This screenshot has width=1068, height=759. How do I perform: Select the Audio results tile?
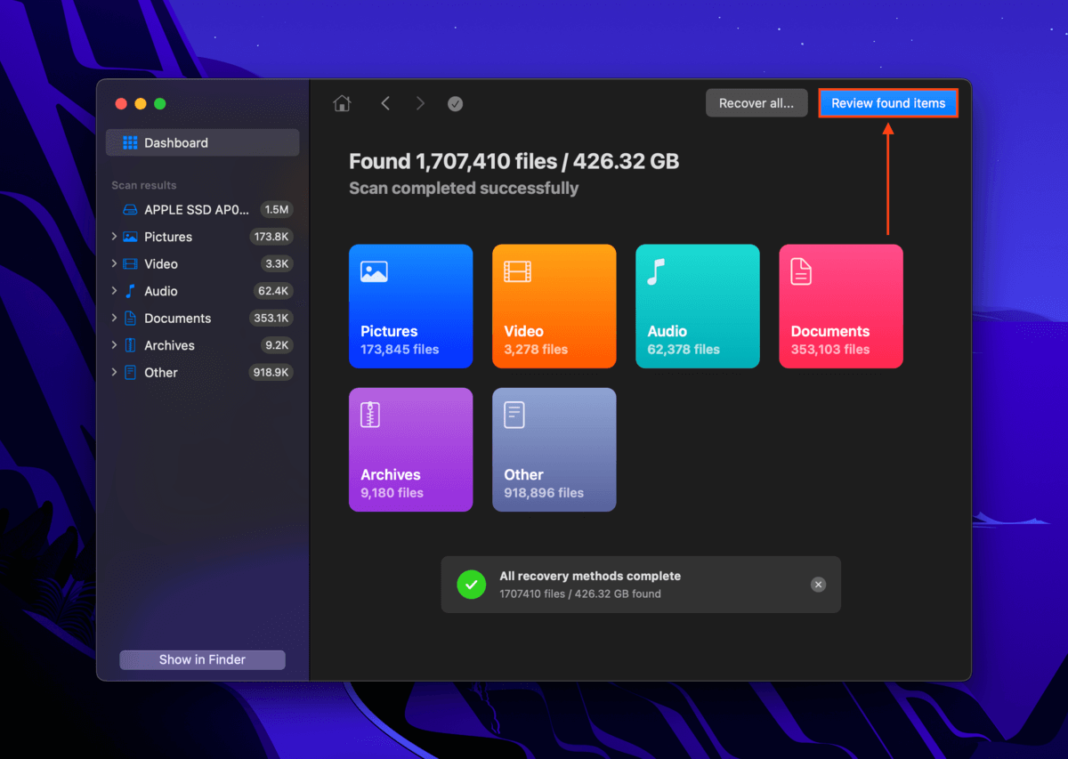tap(697, 306)
